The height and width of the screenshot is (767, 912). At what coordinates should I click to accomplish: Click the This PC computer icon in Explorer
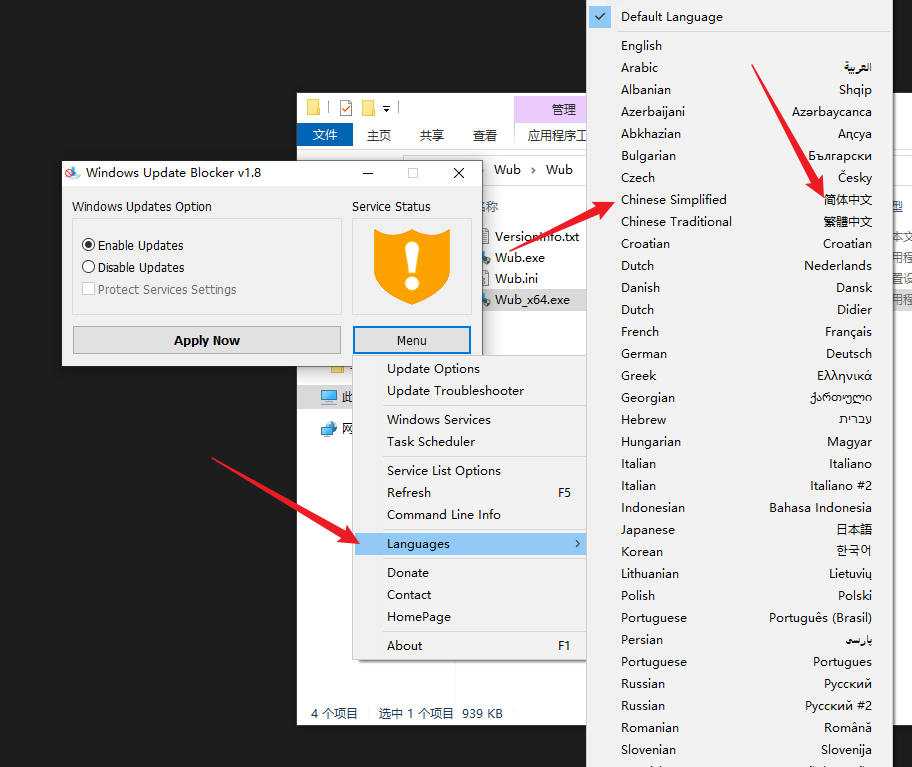(329, 397)
